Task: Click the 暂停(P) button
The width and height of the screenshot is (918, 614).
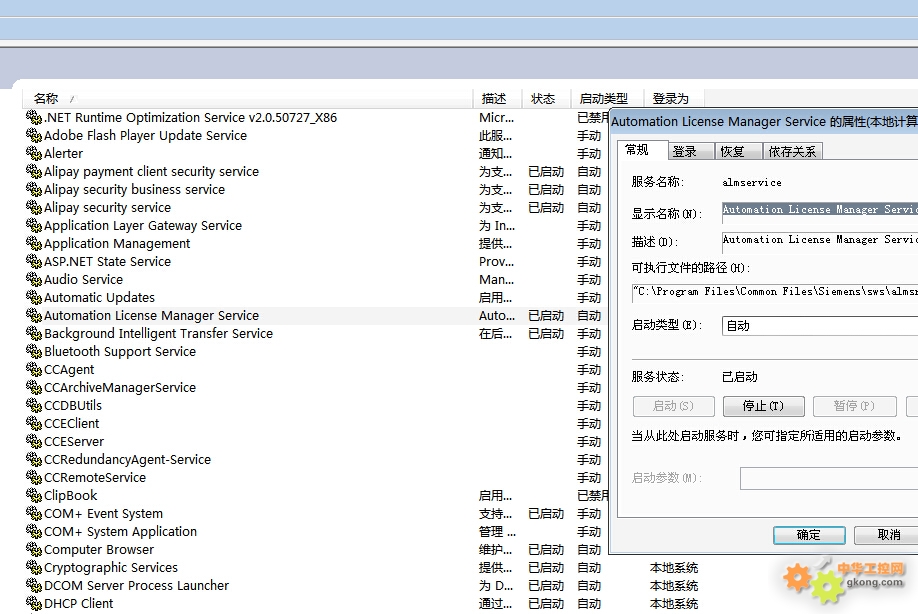Action: tap(854, 406)
